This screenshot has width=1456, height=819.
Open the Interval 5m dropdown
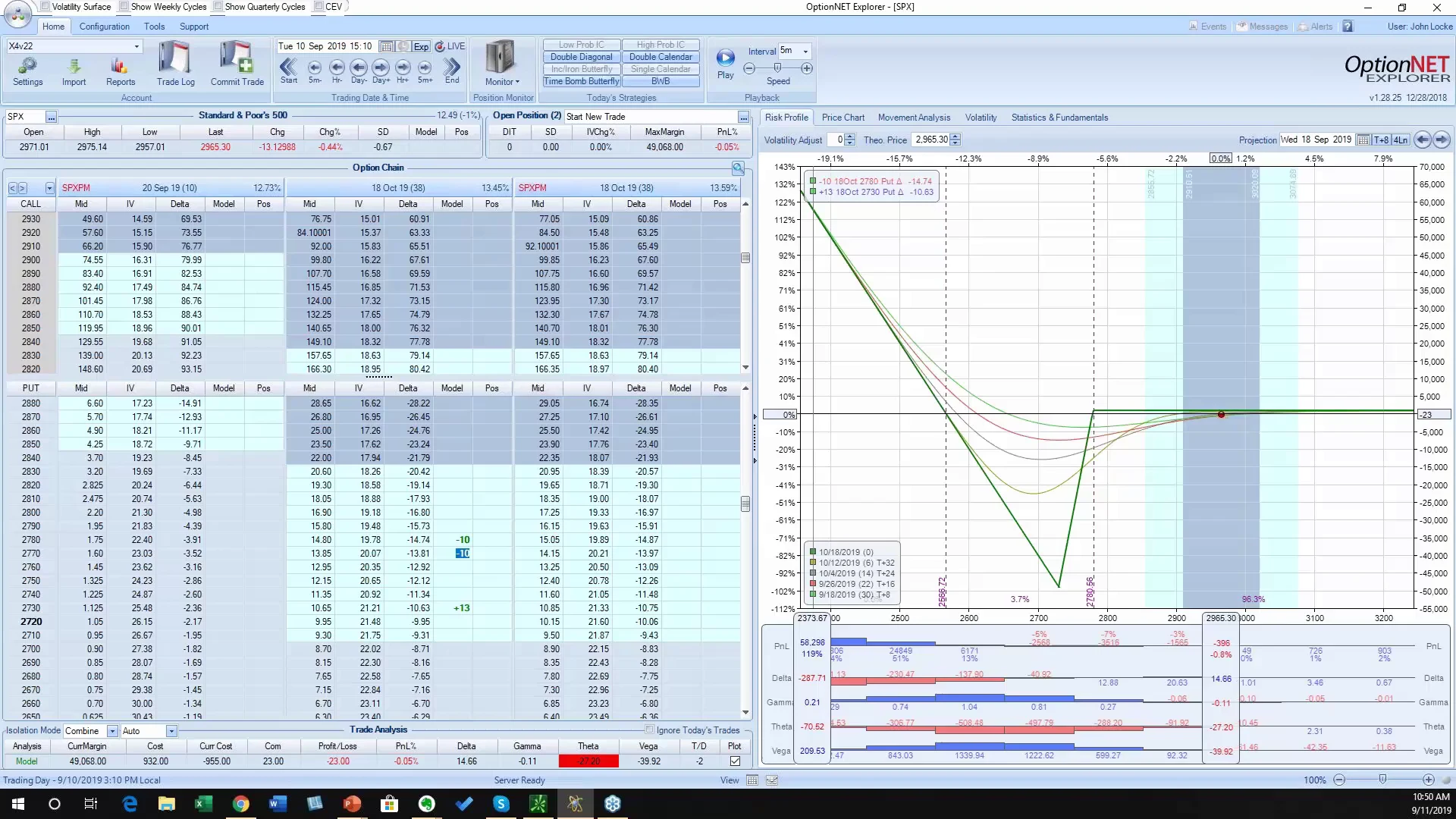coord(805,52)
